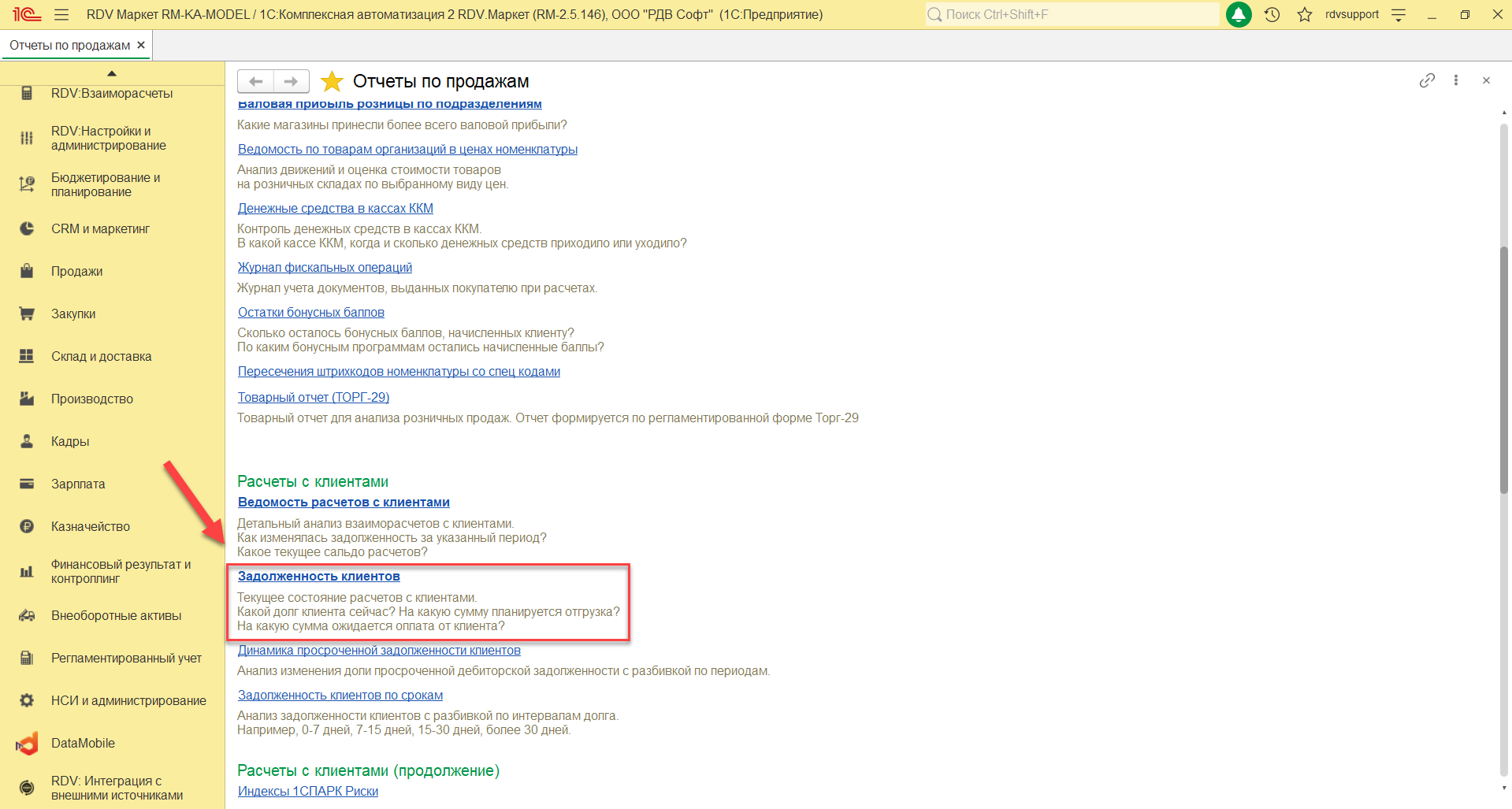Add report page to favorites star
The image size is (1512, 809).
coord(332,81)
